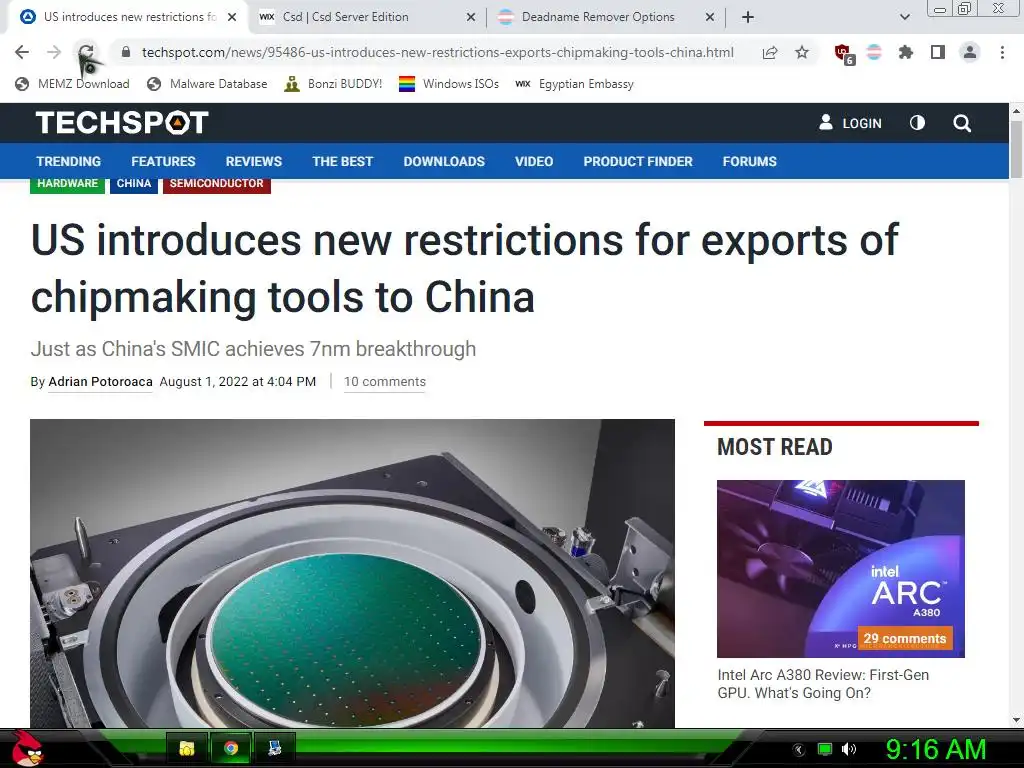Open the DOWNLOADS menu
The width and height of the screenshot is (1024, 768).
point(444,161)
